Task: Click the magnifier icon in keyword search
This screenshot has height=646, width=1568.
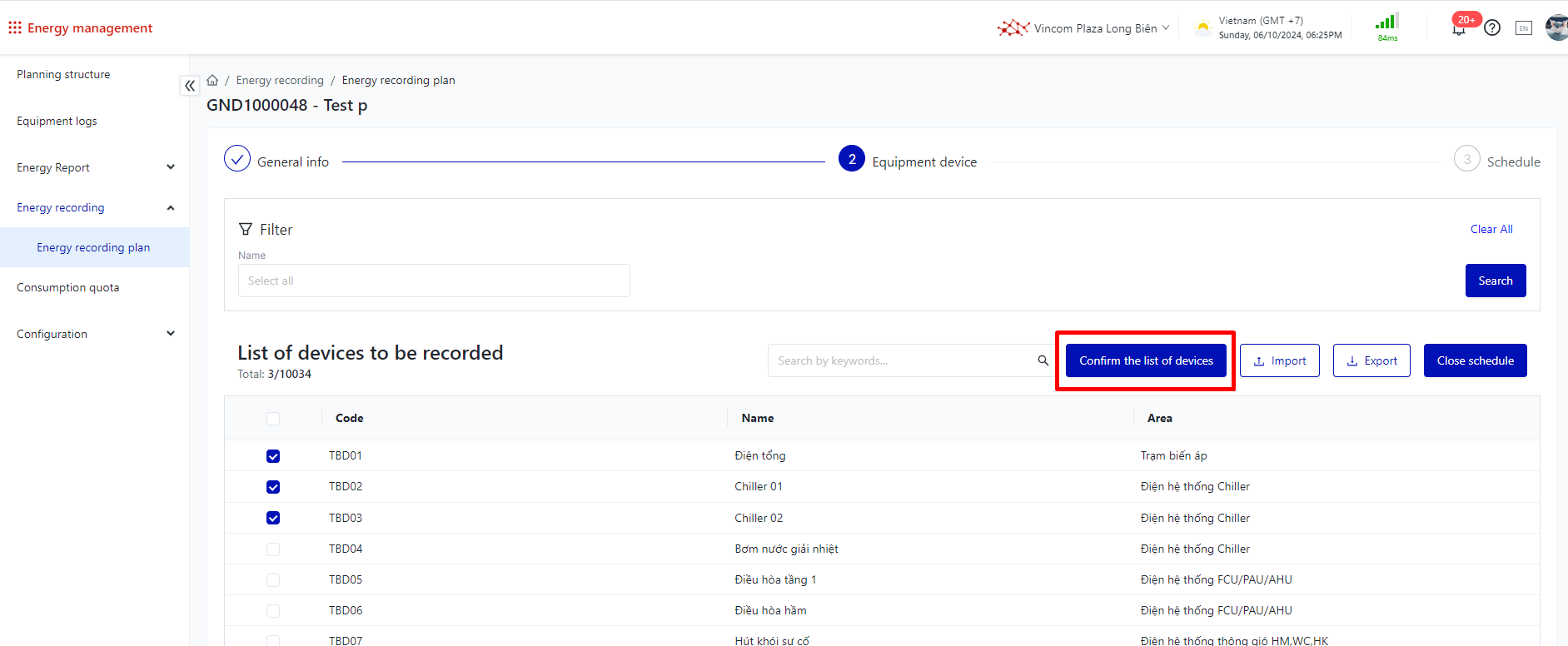Action: [1043, 360]
